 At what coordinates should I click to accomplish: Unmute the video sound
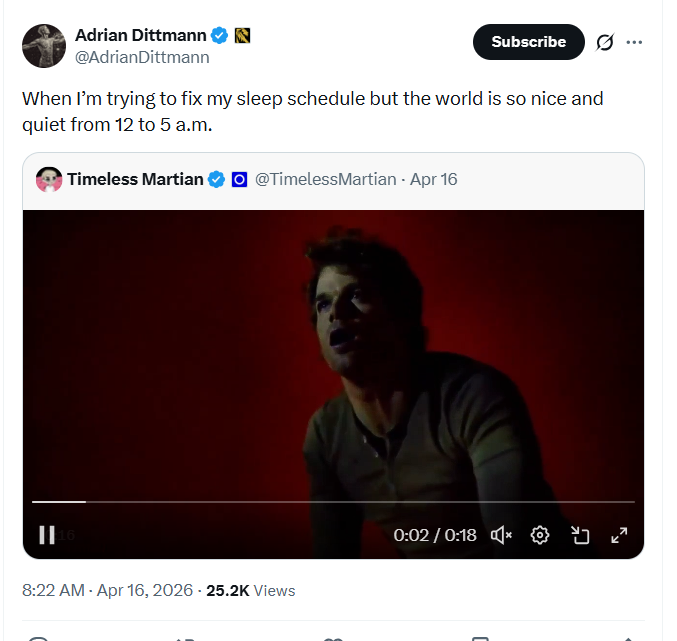tap(501, 535)
